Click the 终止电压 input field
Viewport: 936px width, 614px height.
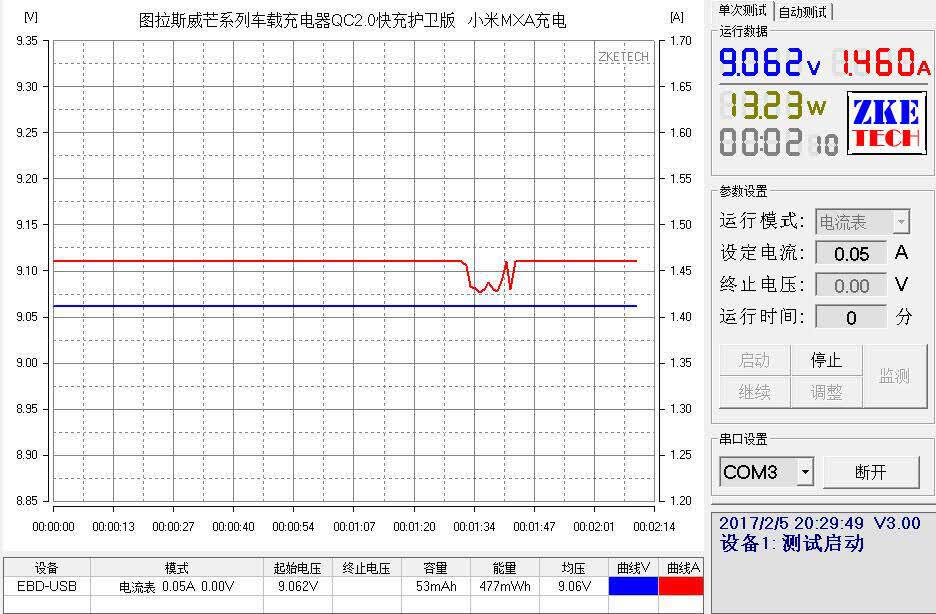point(851,285)
